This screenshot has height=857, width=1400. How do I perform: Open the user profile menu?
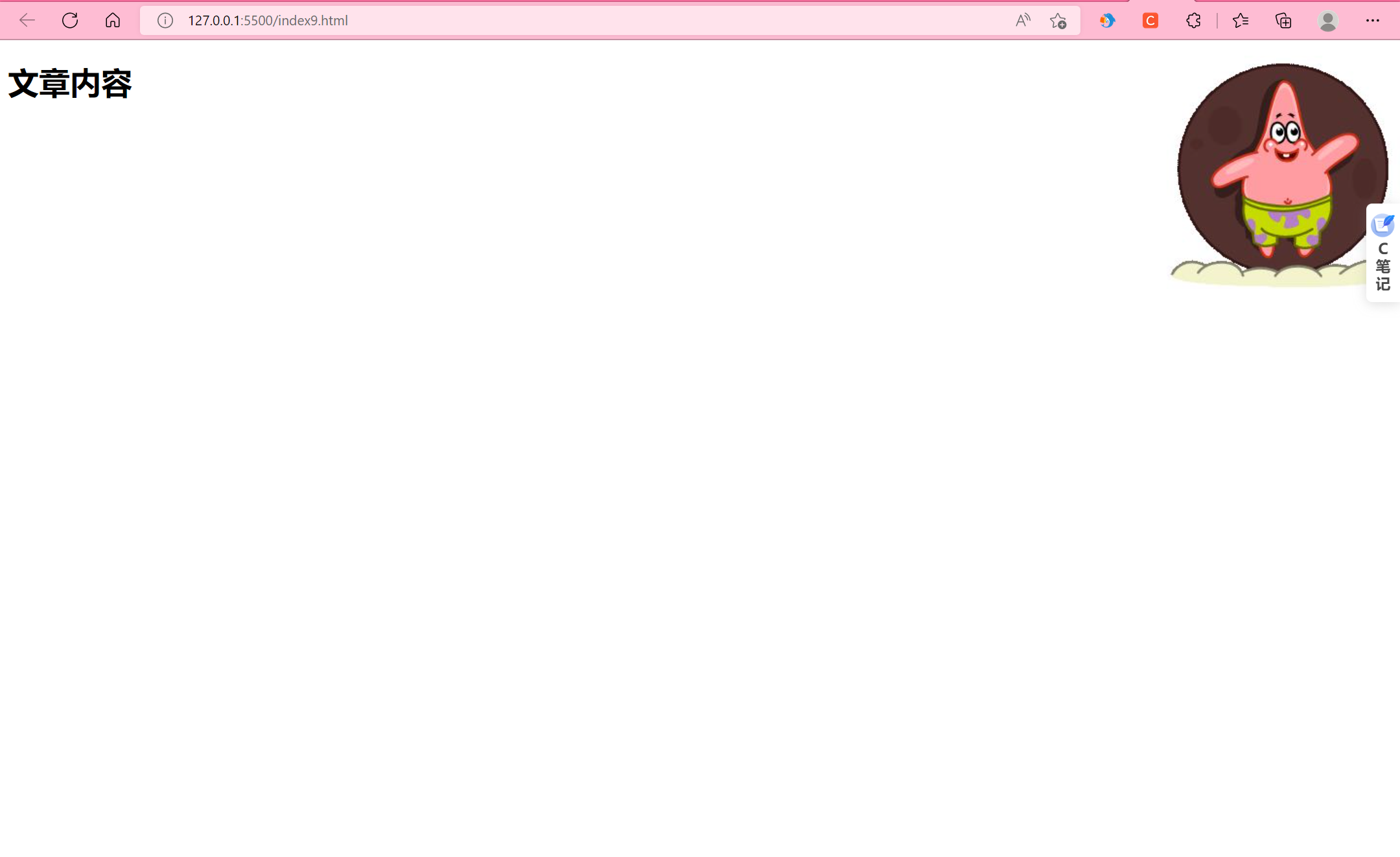click(1327, 21)
